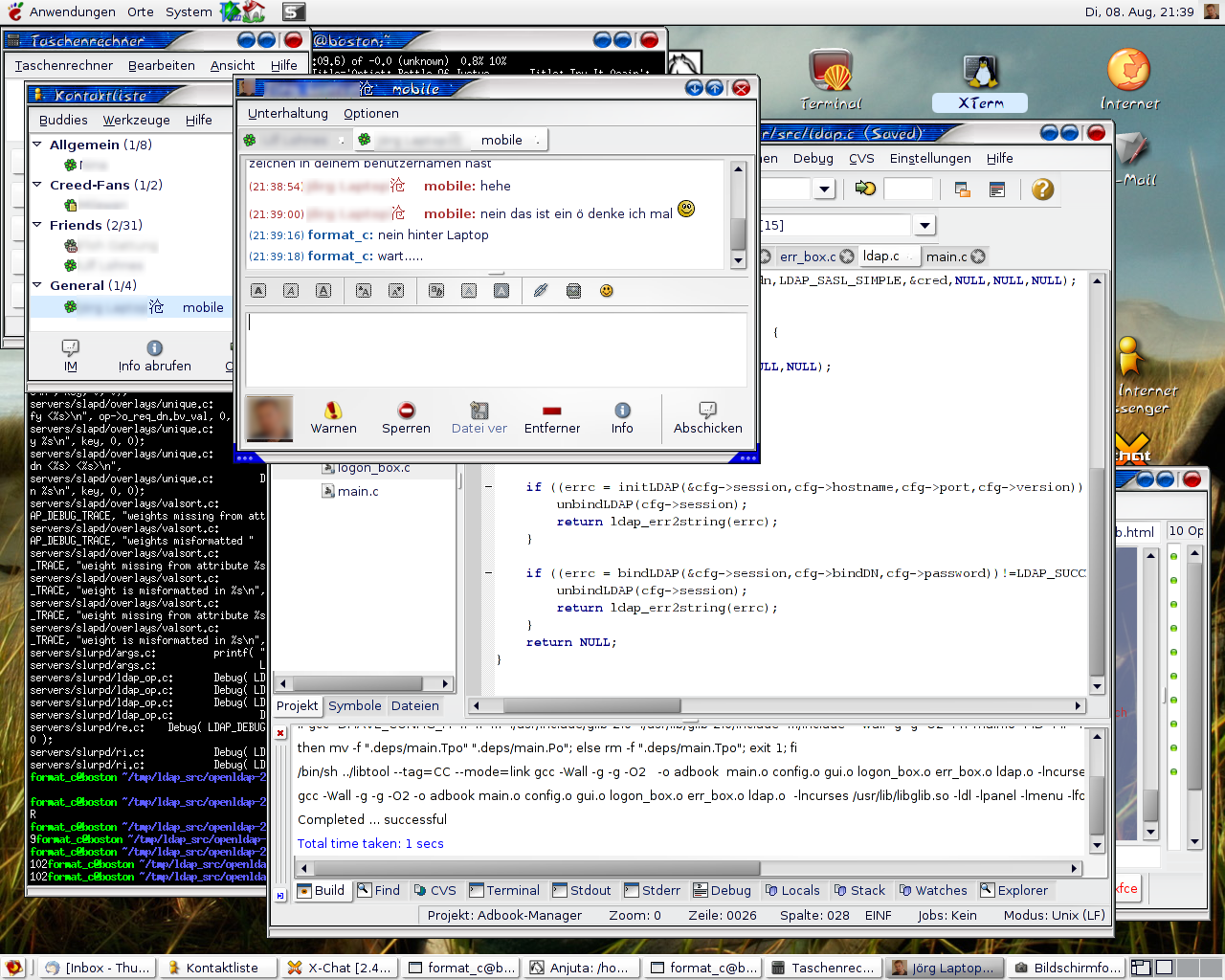Screen dimensions: 1225x980
Task: Click the insert link icon in chat toolbar
Action: (541, 291)
